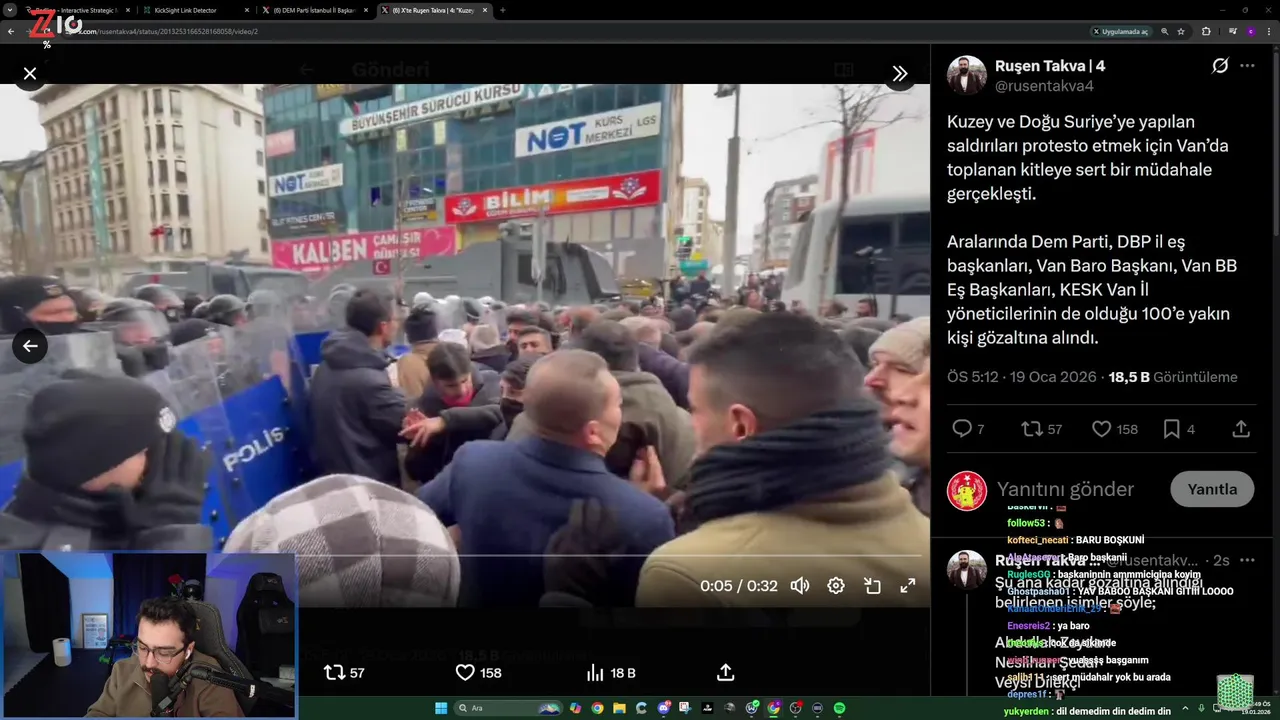Go back with browser back arrow
The height and width of the screenshot is (720, 1280).
(11, 31)
